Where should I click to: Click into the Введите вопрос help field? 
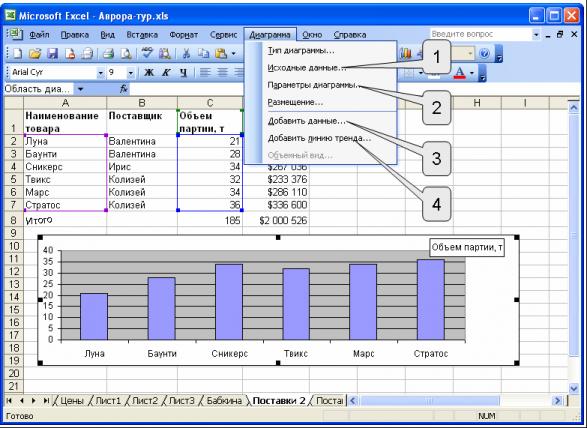coord(481,34)
